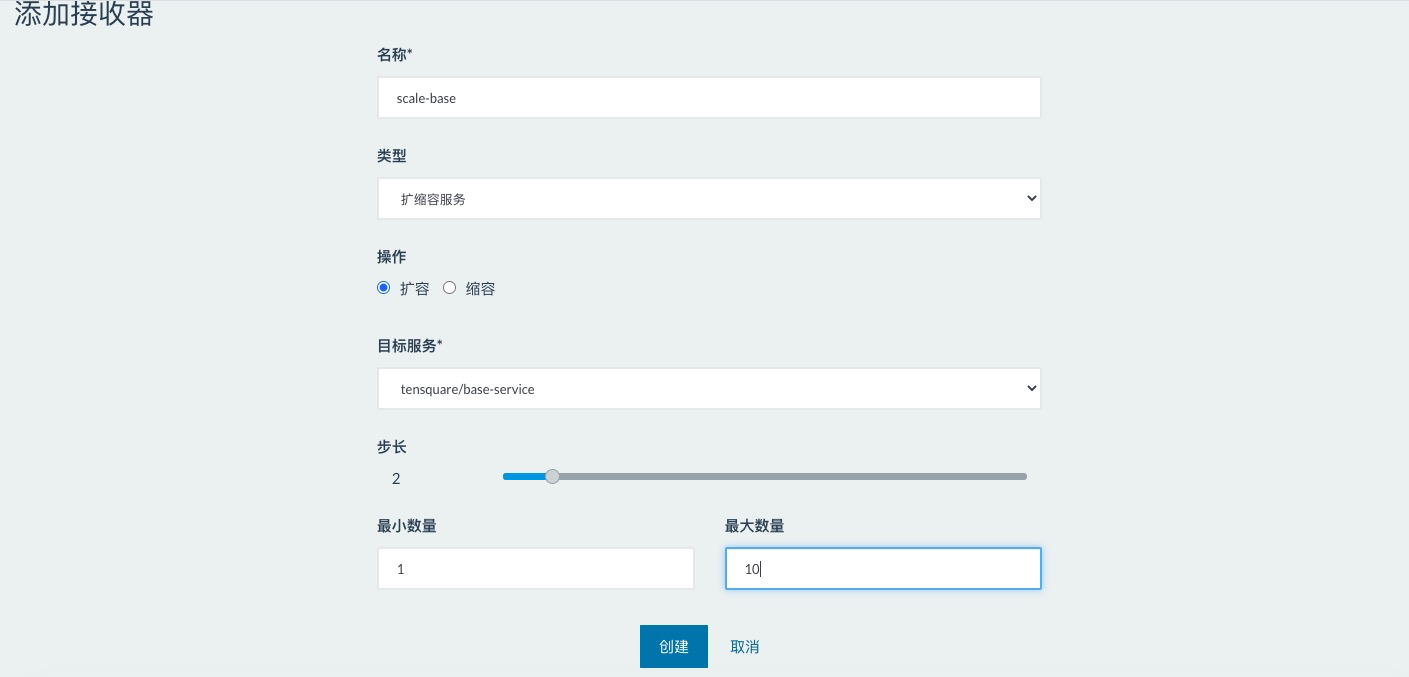The width and height of the screenshot is (1409, 677).
Task: Pick tensquare/base-service in target service dropdown
Action: pyautogui.click(x=709, y=388)
